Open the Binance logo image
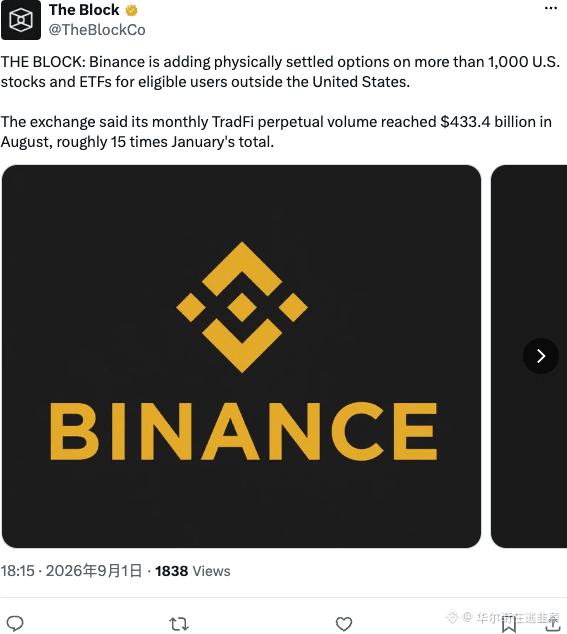 tap(241, 356)
